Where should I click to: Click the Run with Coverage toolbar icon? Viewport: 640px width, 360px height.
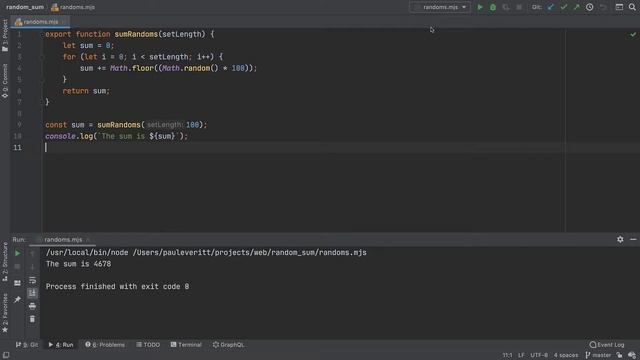click(506, 7)
